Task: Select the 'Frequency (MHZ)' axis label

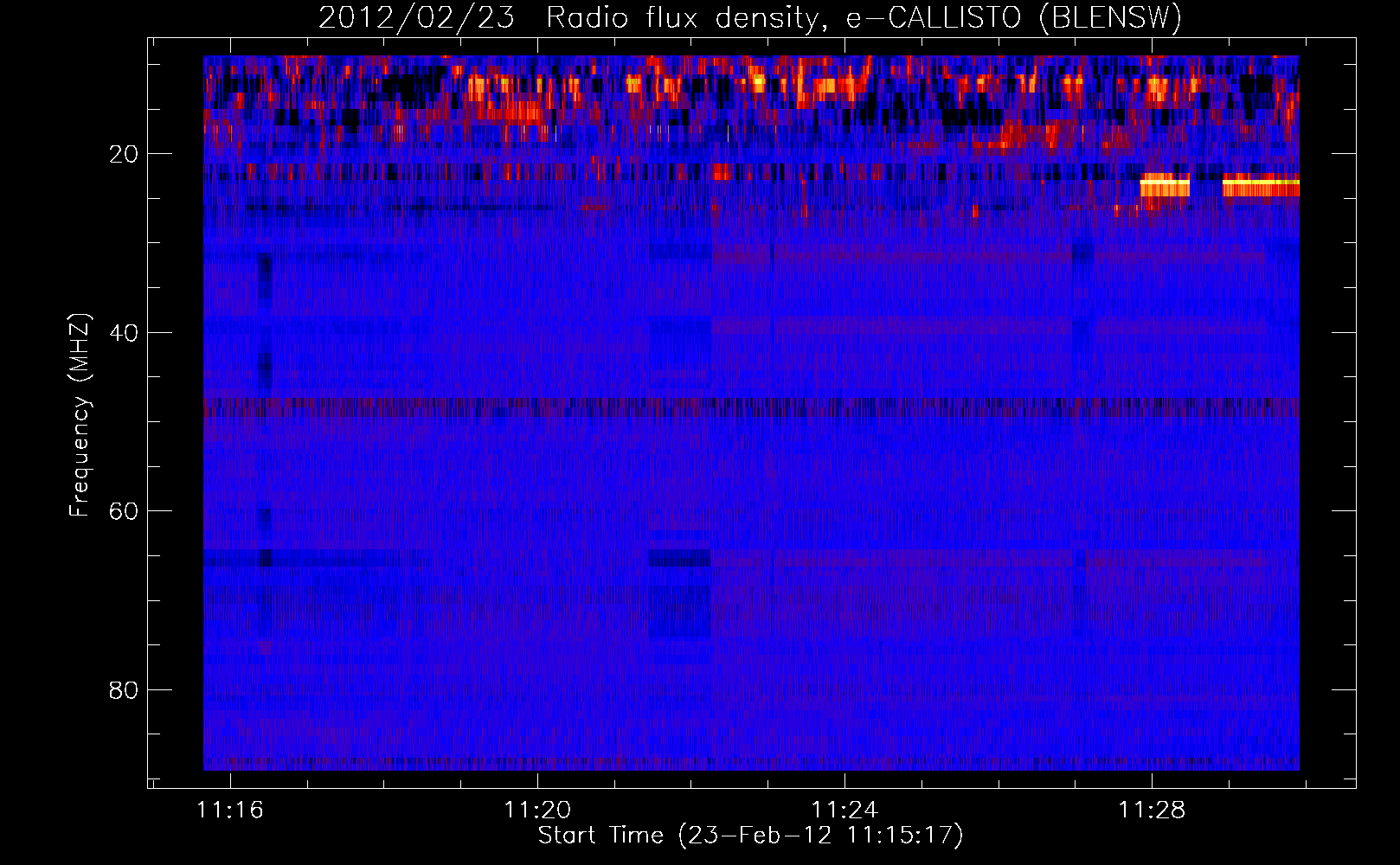Action: (x=79, y=415)
